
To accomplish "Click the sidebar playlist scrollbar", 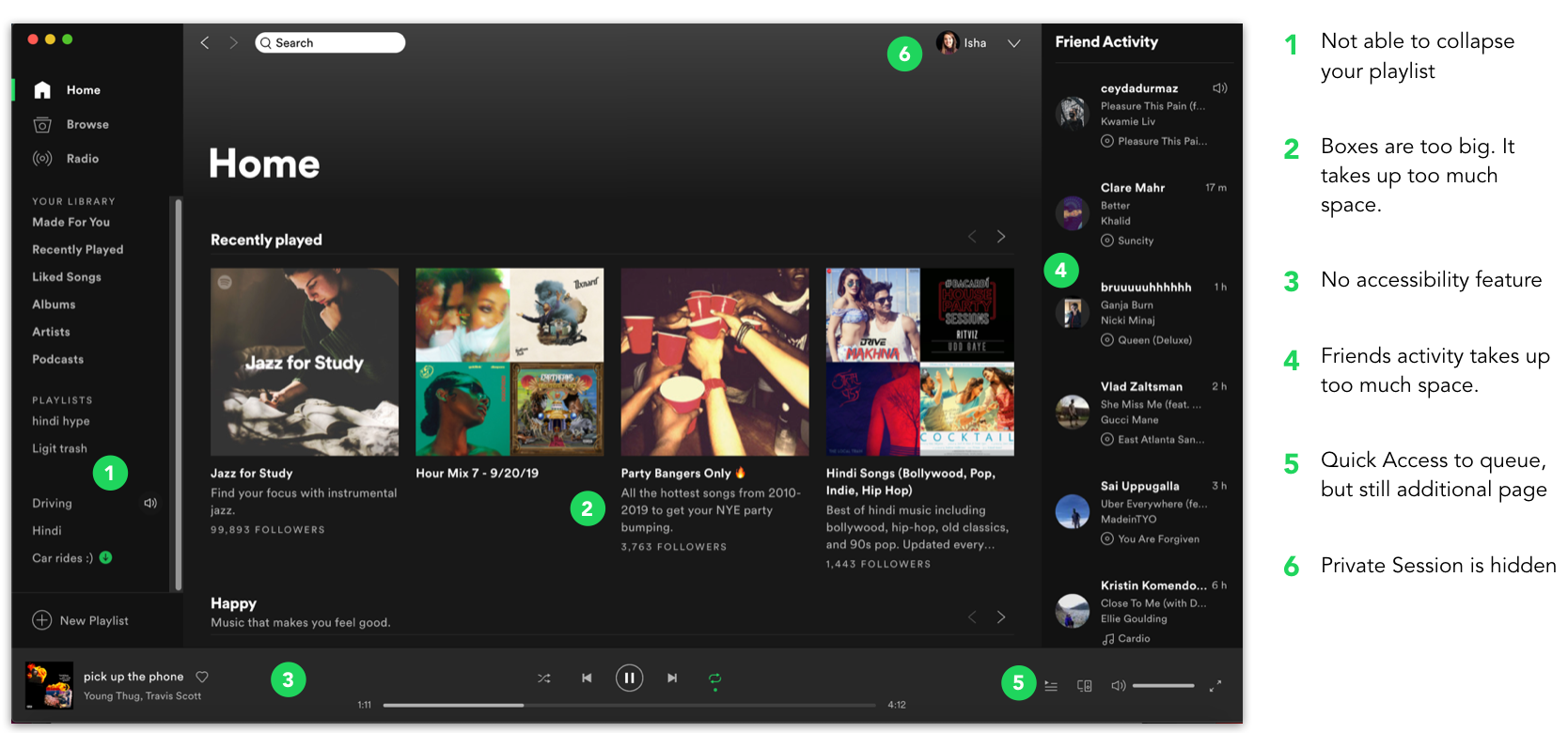I will pos(178,395).
